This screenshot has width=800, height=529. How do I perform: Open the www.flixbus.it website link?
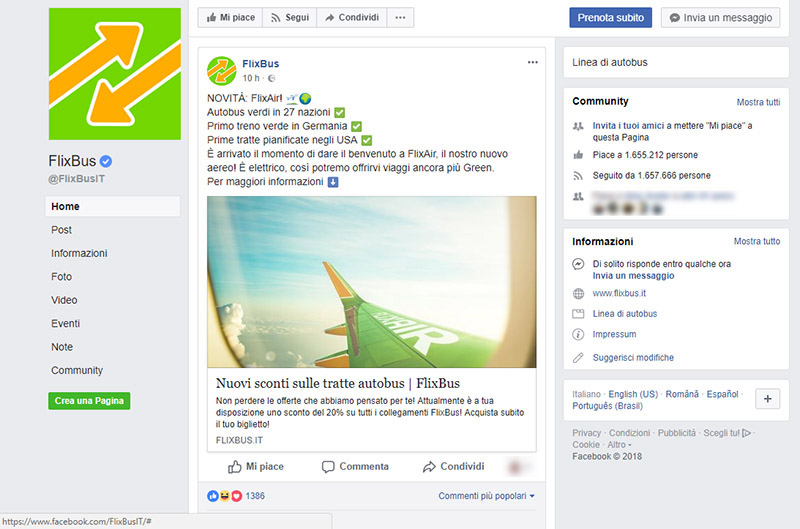[x=619, y=293]
